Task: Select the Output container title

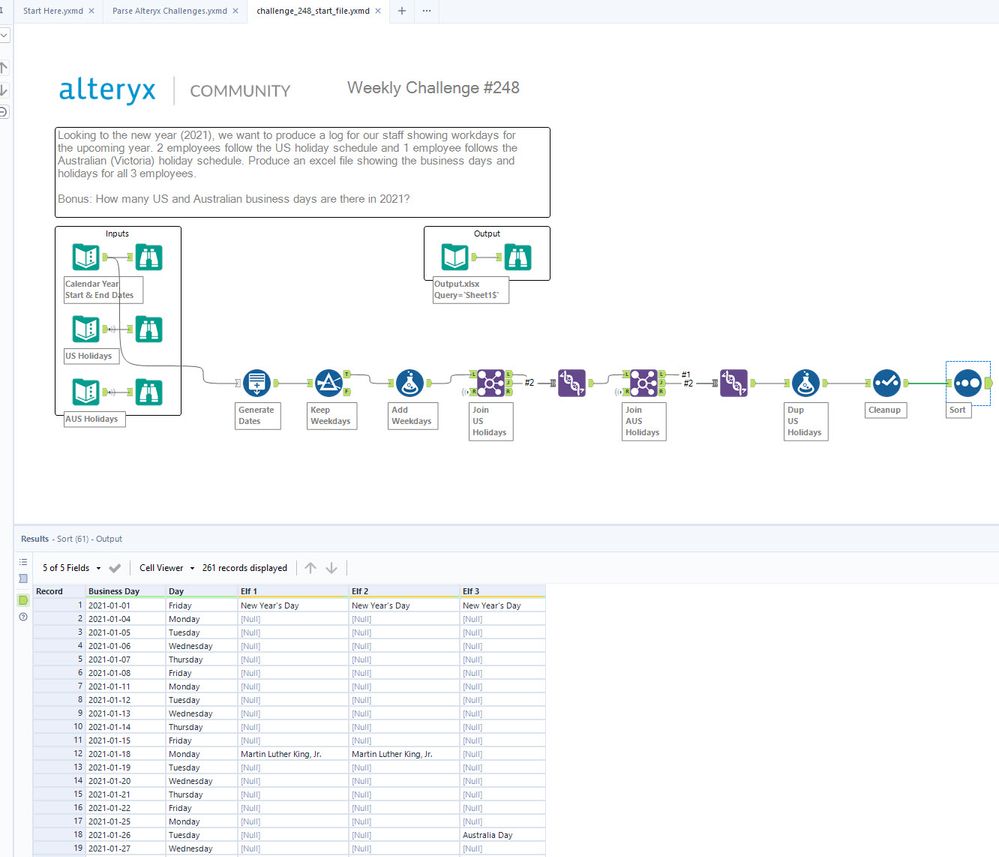Action: tap(487, 234)
